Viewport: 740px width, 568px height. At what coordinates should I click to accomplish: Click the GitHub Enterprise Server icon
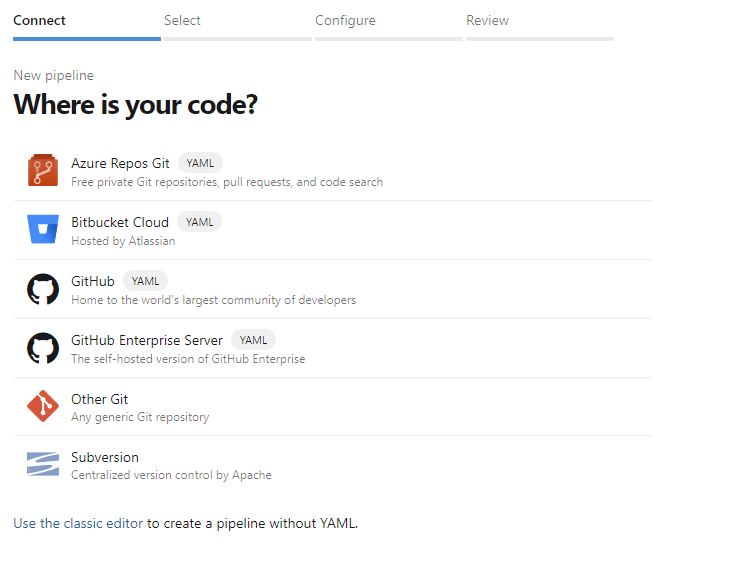43,348
